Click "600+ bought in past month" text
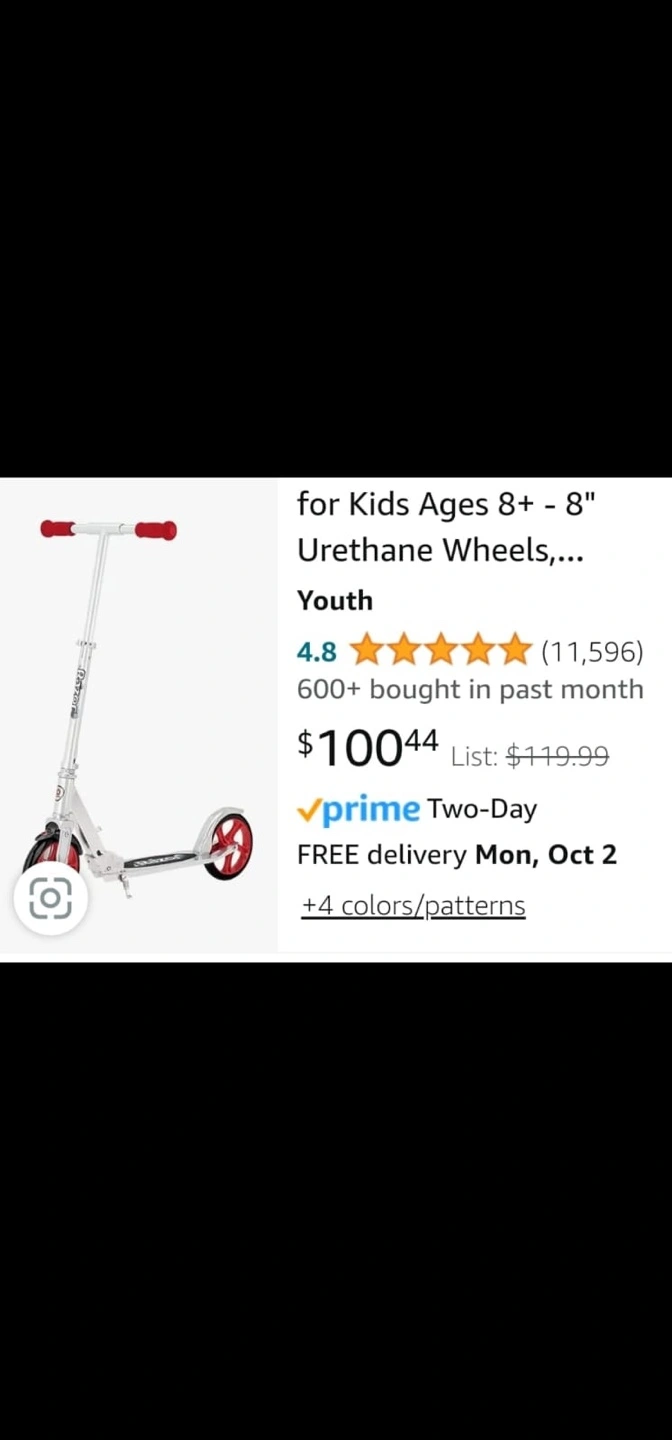Screen dimensions: 672x1440 (470, 689)
